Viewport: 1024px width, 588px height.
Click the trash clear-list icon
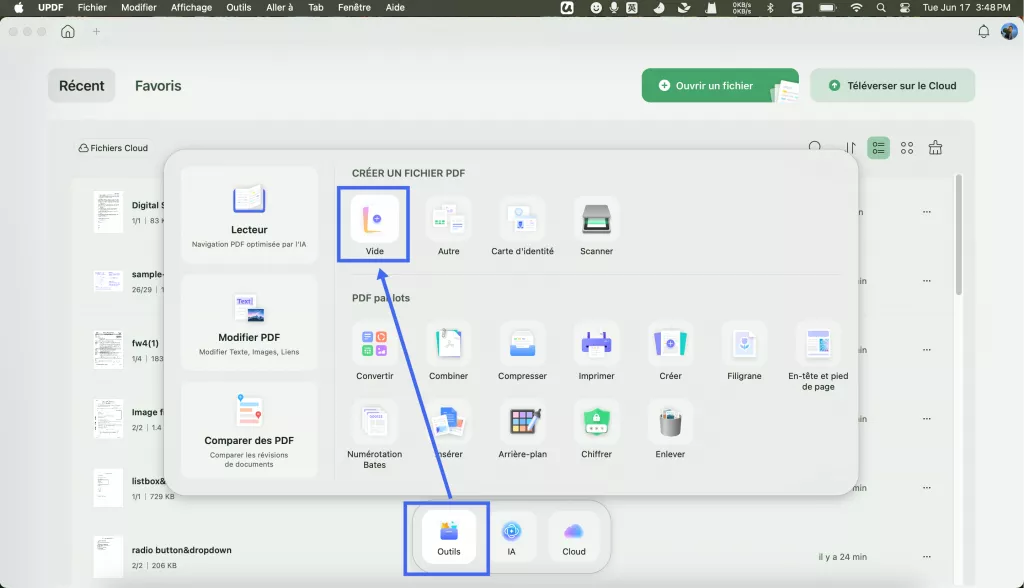click(x=935, y=148)
